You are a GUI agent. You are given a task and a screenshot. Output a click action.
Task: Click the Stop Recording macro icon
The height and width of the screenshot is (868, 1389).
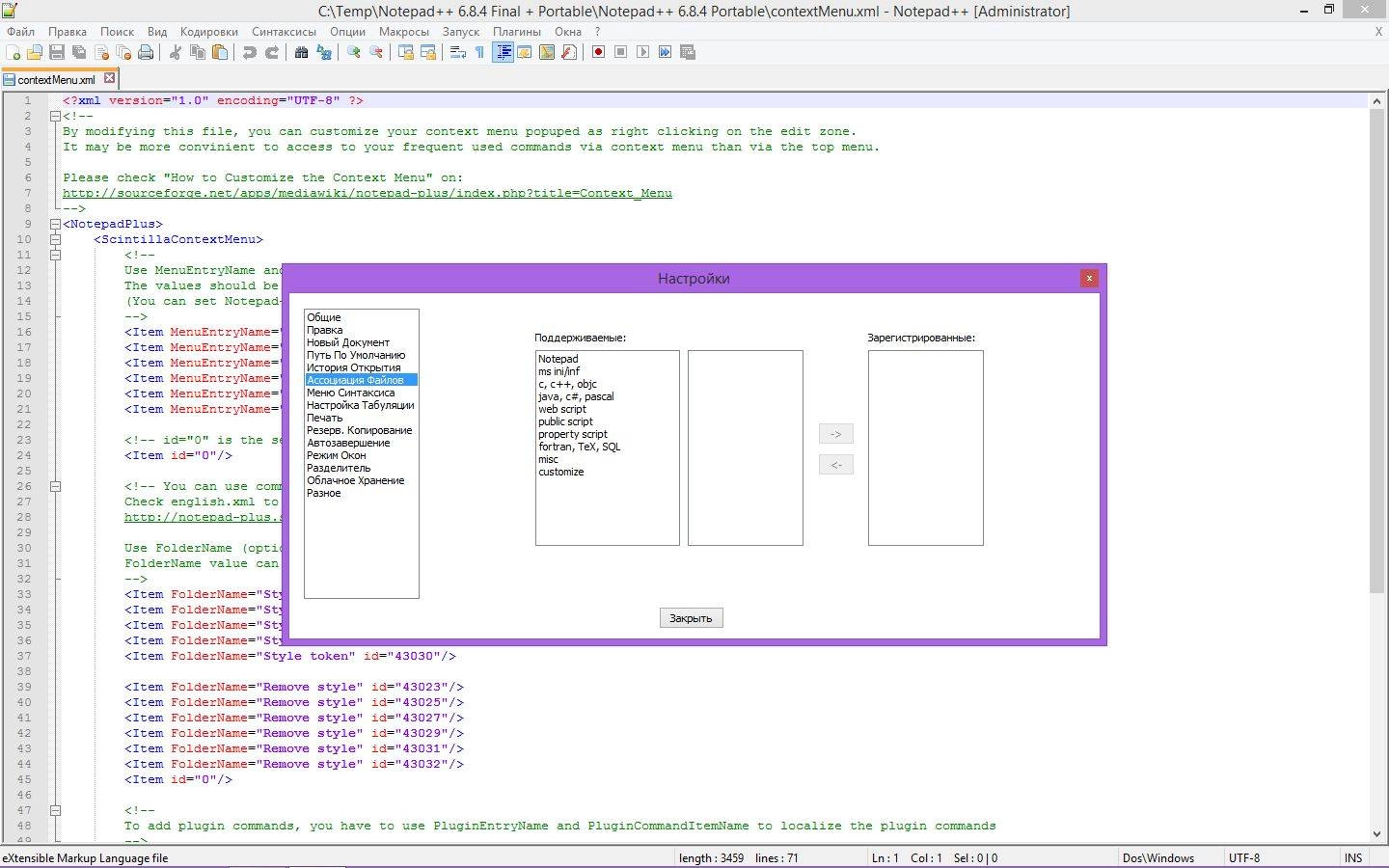point(621,52)
